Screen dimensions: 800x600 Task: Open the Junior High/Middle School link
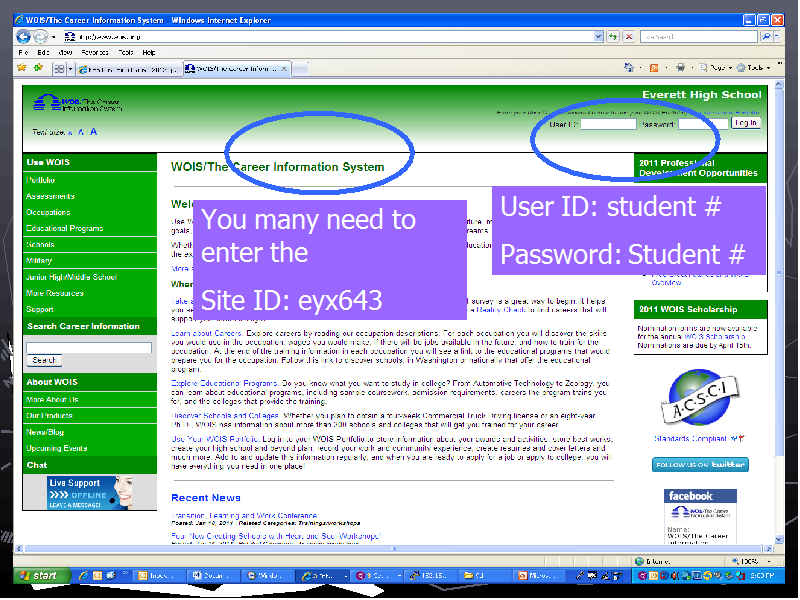[71, 277]
